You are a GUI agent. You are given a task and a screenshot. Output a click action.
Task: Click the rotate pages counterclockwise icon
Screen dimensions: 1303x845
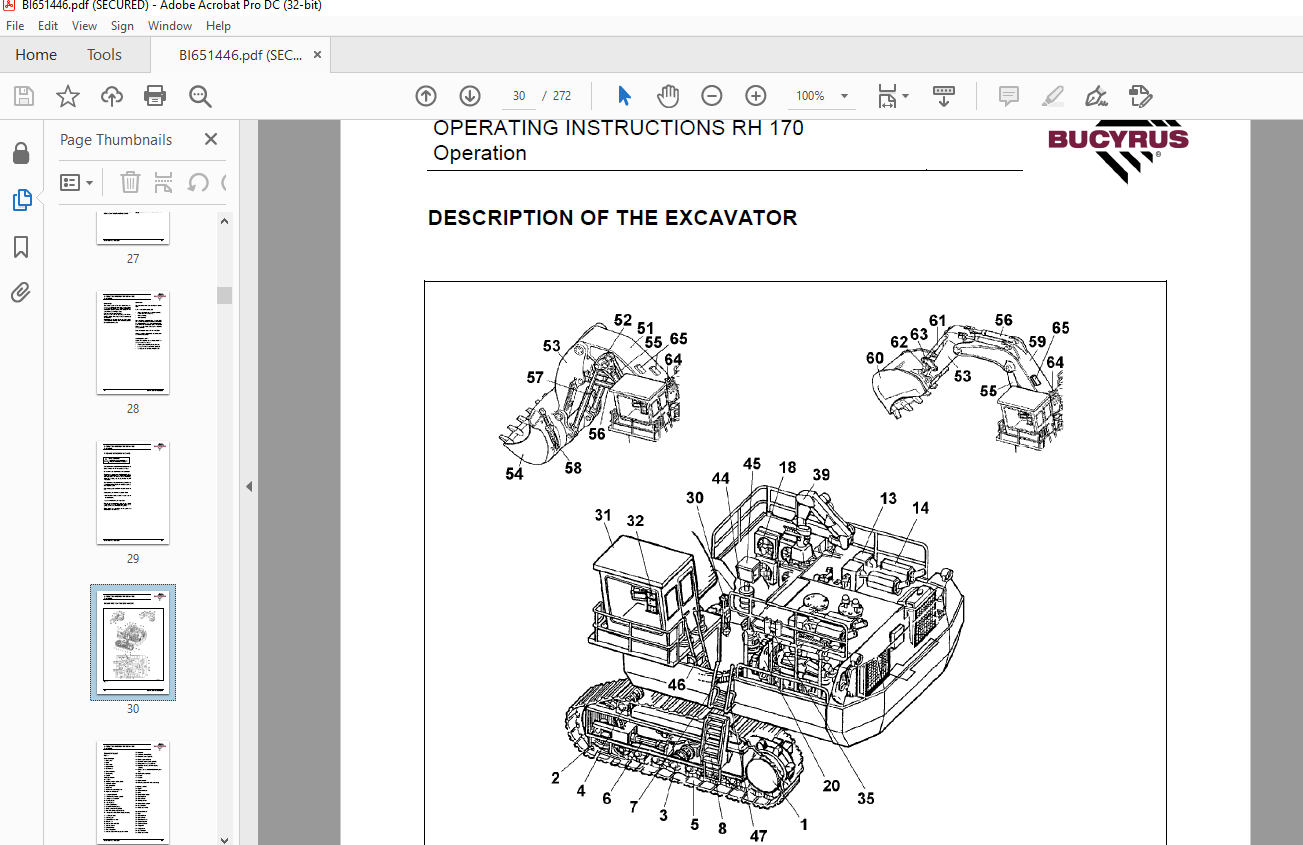(198, 183)
